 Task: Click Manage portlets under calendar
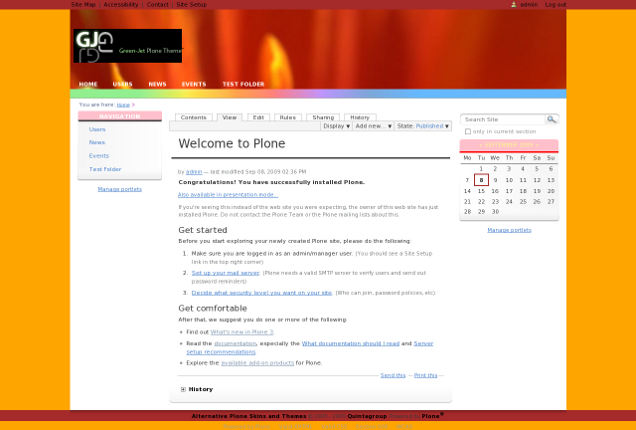509,230
